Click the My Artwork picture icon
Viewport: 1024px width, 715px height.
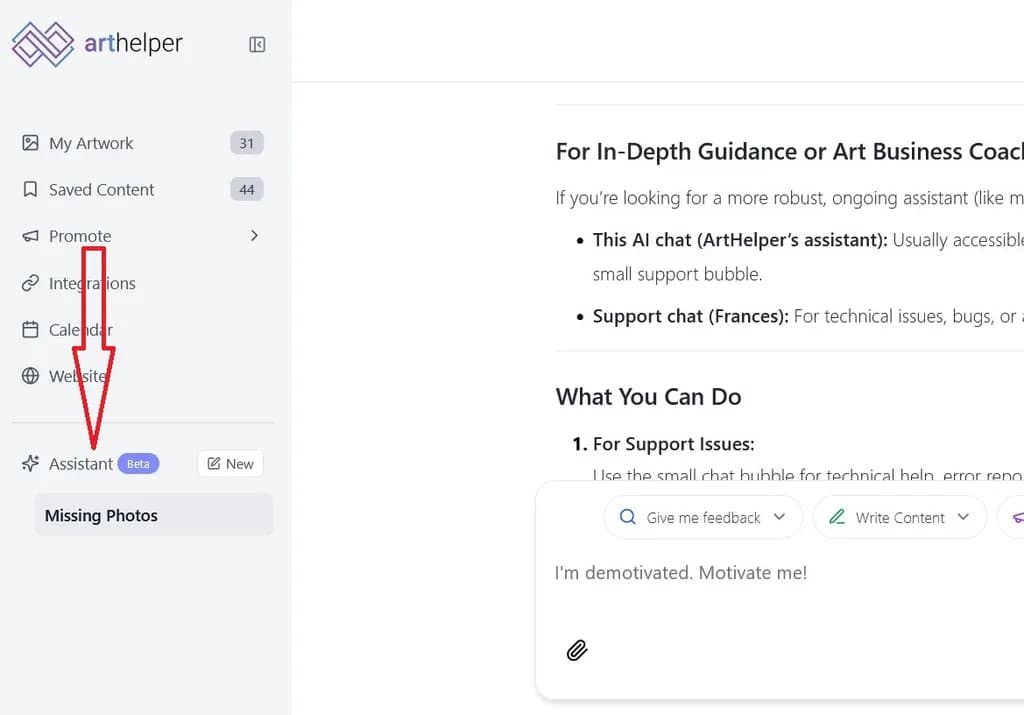coord(30,143)
